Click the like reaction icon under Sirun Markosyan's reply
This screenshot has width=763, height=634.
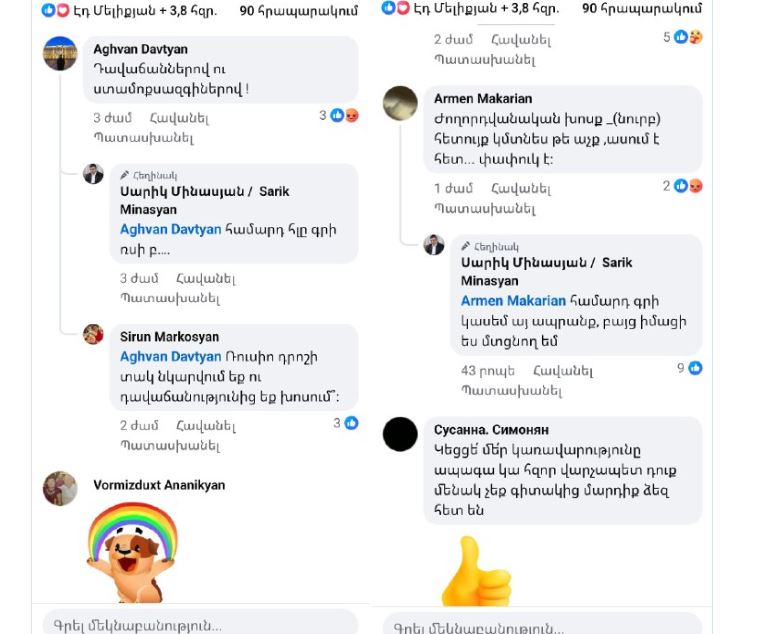click(351, 423)
